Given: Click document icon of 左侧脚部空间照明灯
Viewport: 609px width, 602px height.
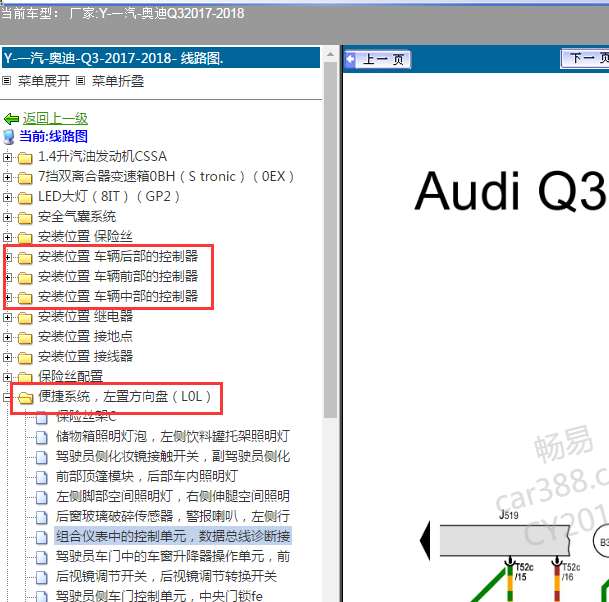Looking at the screenshot, I should (42, 498).
